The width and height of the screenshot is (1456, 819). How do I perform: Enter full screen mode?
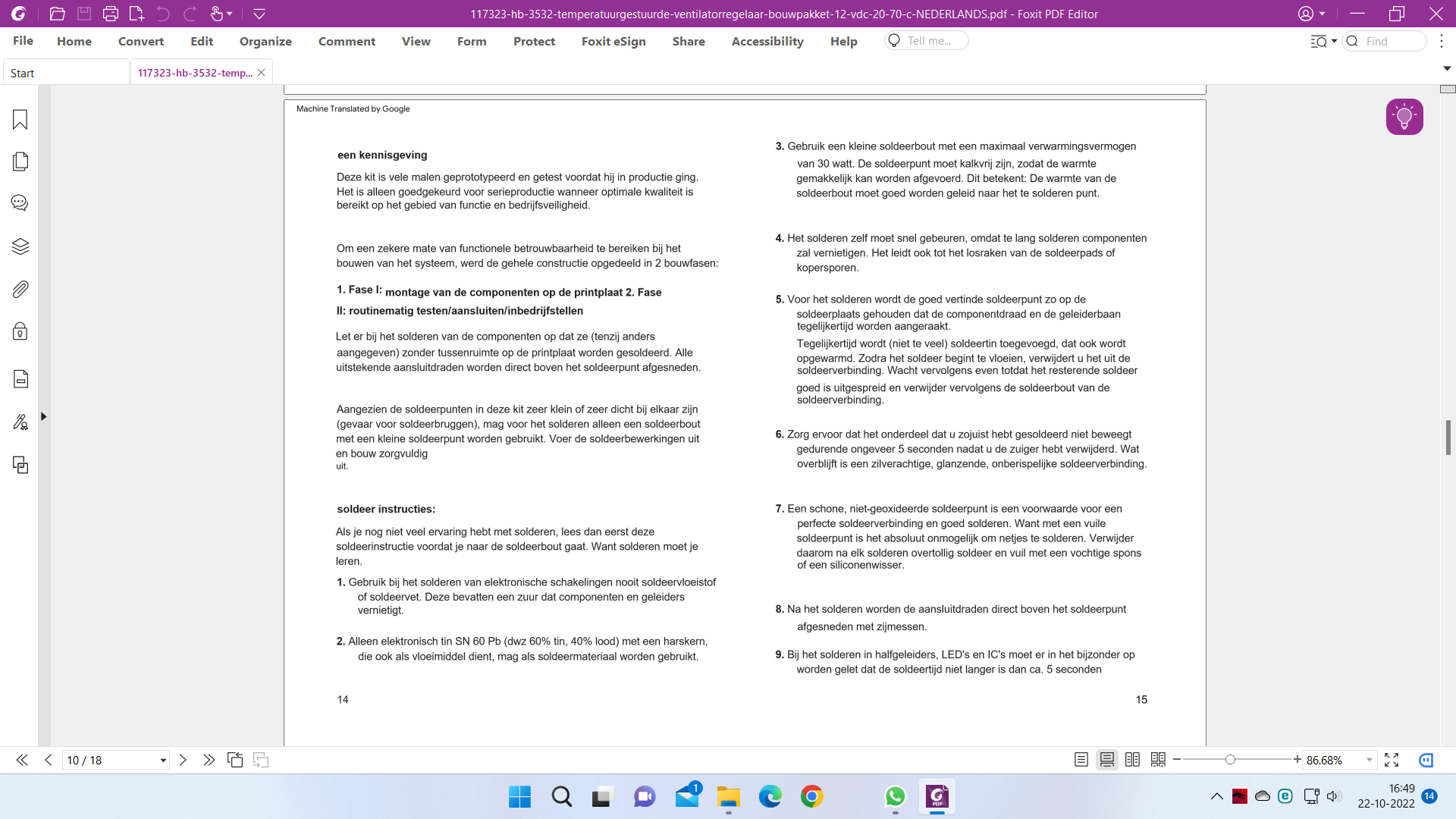(1392, 760)
